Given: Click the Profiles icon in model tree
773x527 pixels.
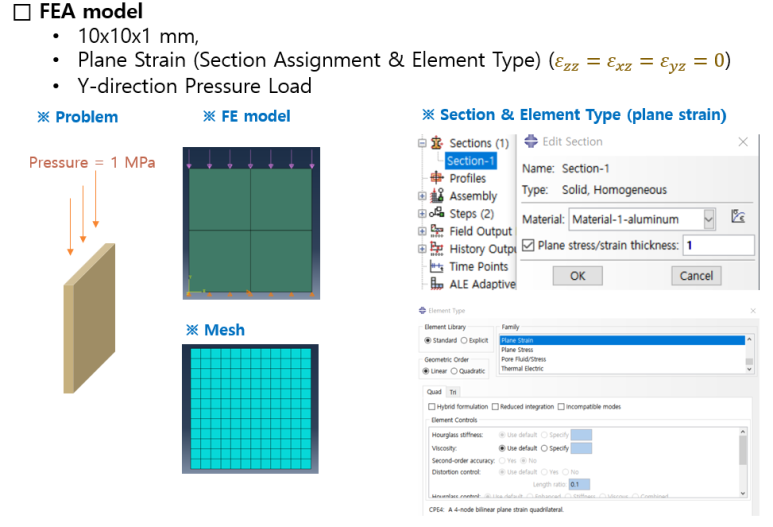Looking at the screenshot, I should click(x=437, y=178).
